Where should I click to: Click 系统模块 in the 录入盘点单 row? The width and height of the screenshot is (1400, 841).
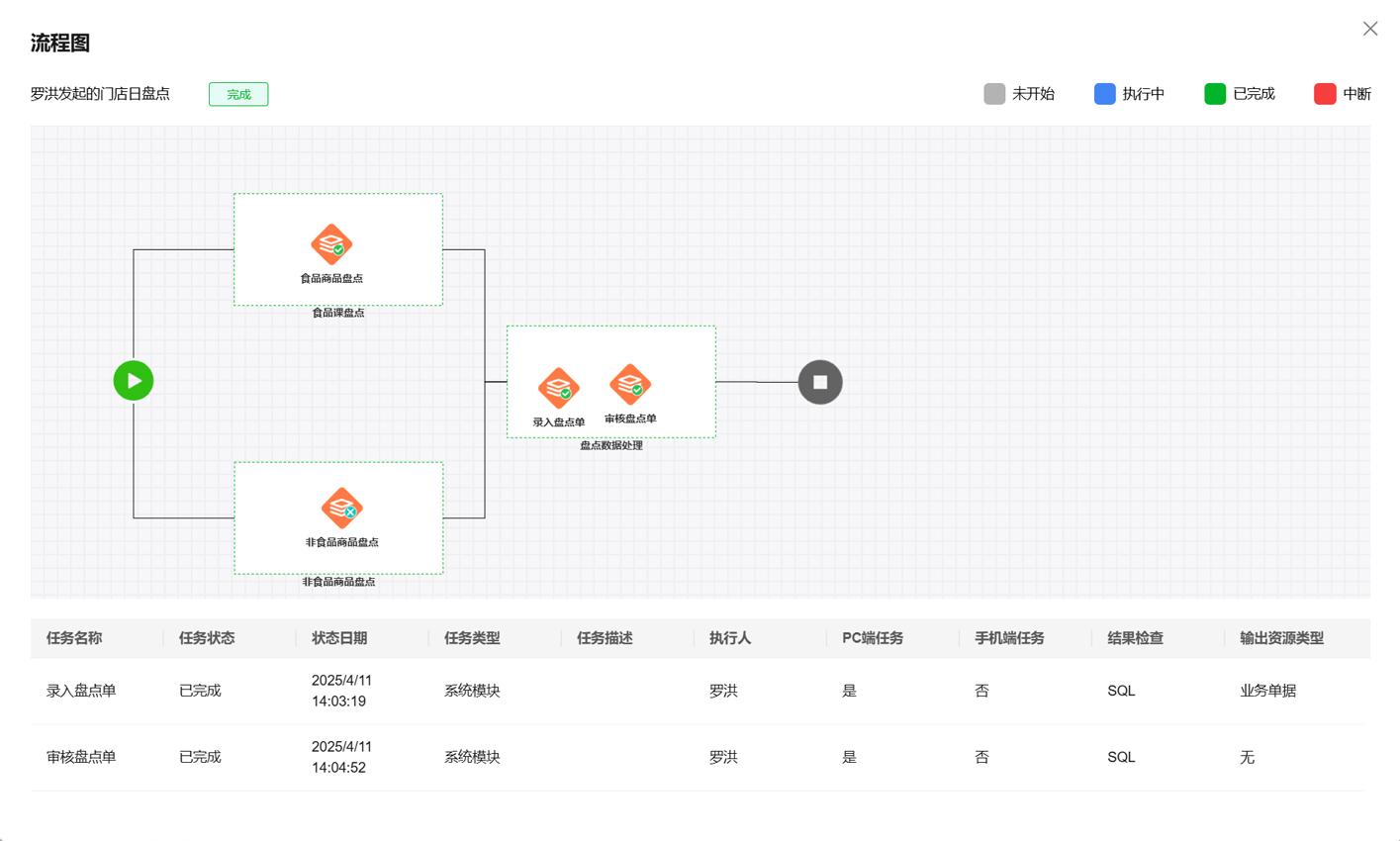472,691
